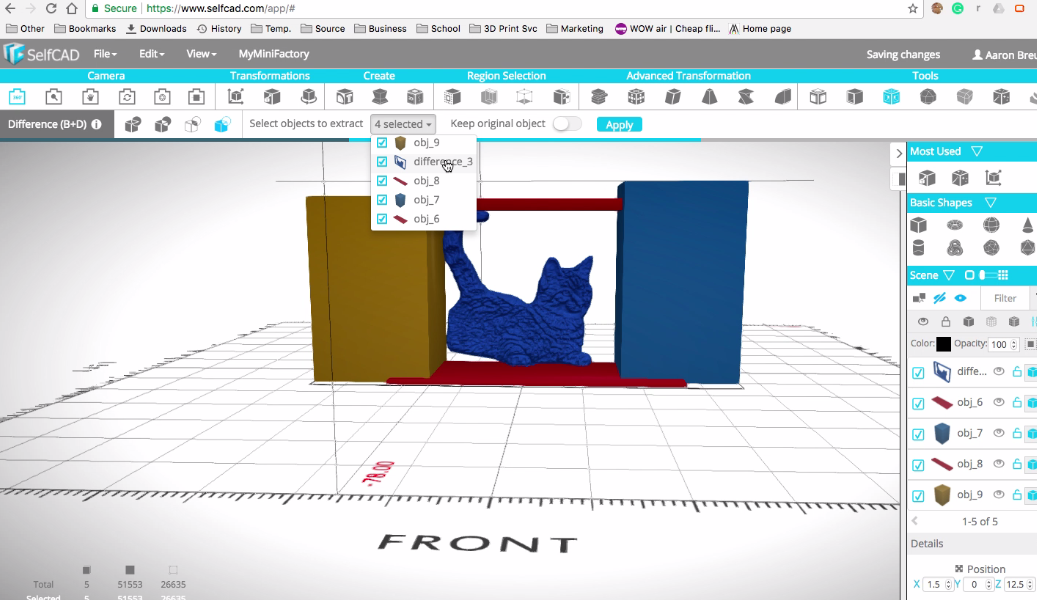The image size is (1037, 600).
Task: Deselect obj_6 checkbox in Scene panel
Action: click(x=918, y=404)
